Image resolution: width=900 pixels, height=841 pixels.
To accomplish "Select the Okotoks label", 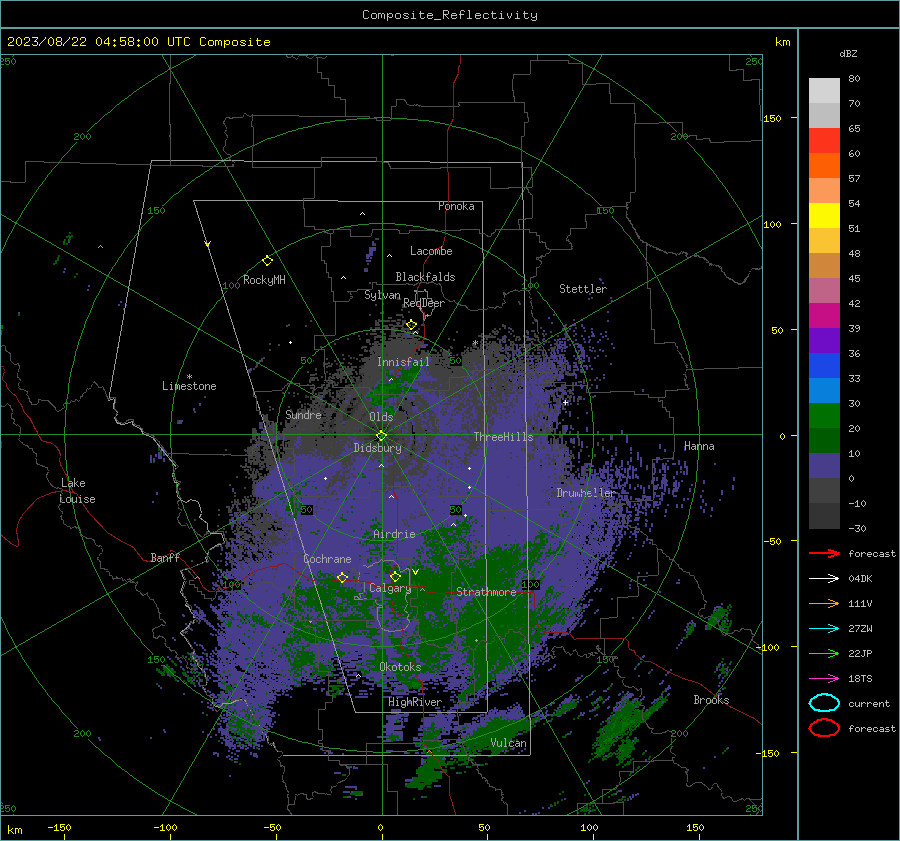I will click(x=400, y=667).
